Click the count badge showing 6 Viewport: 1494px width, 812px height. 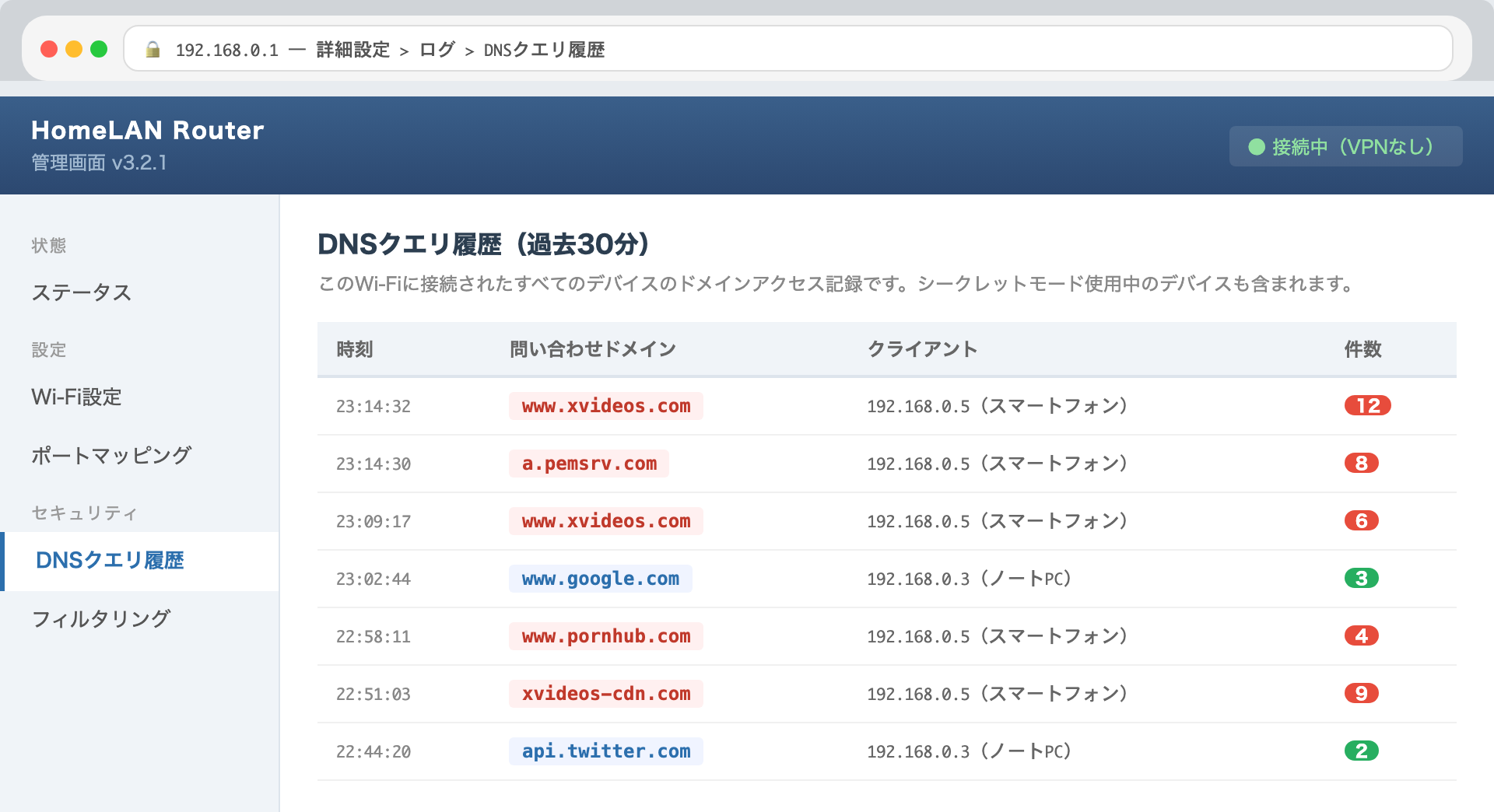click(1362, 521)
